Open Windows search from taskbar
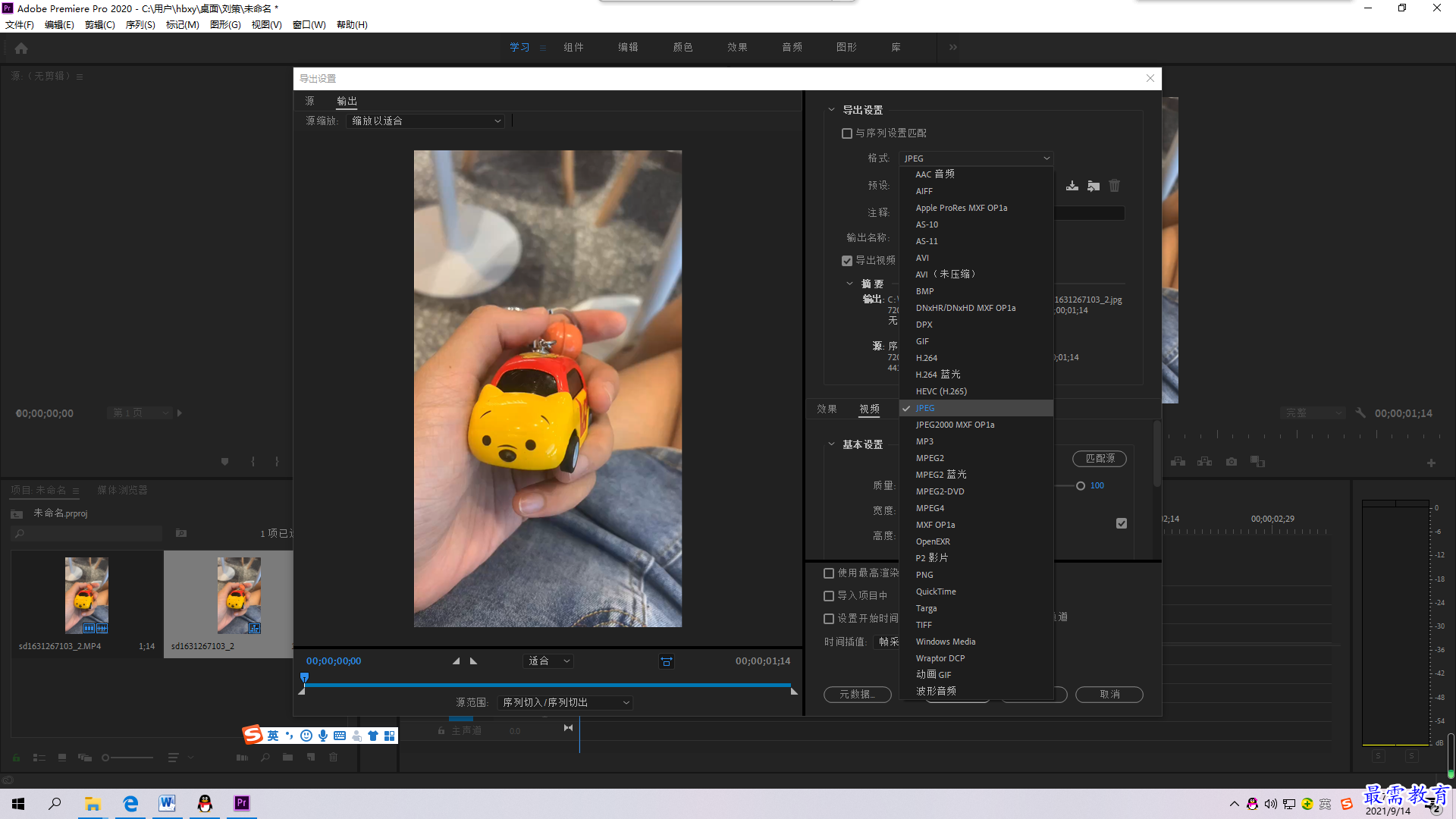The width and height of the screenshot is (1456, 819). pos(55,804)
